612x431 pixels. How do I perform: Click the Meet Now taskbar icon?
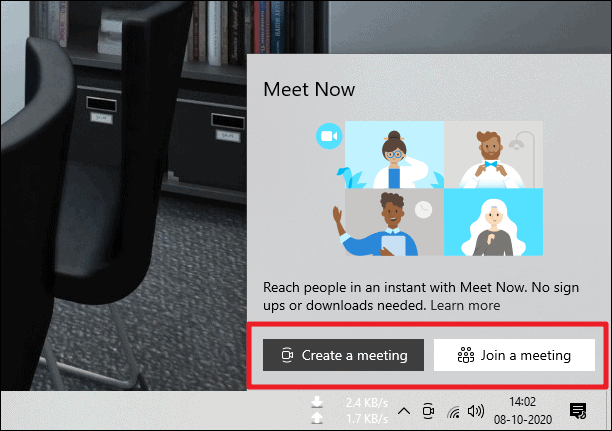coord(428,411)
